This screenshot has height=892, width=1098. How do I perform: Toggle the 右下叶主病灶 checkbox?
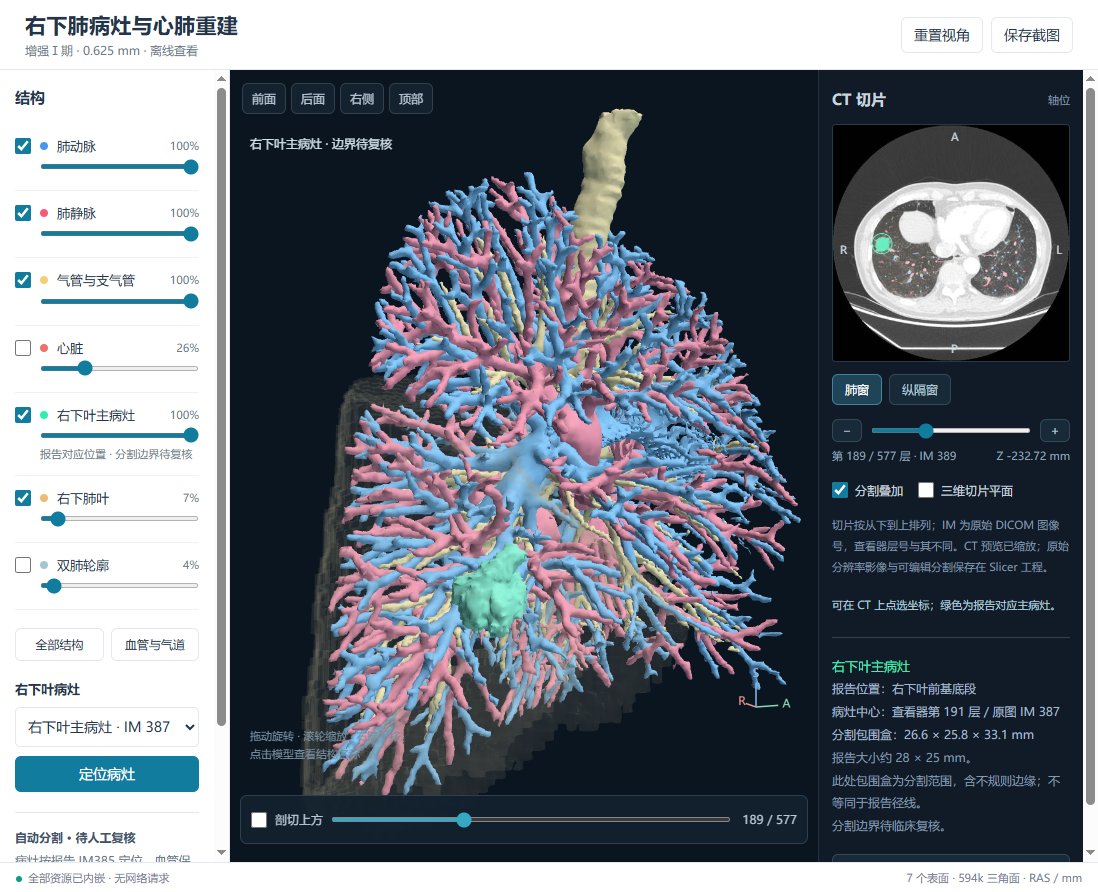pyautogui.click(x=23, y=415)
